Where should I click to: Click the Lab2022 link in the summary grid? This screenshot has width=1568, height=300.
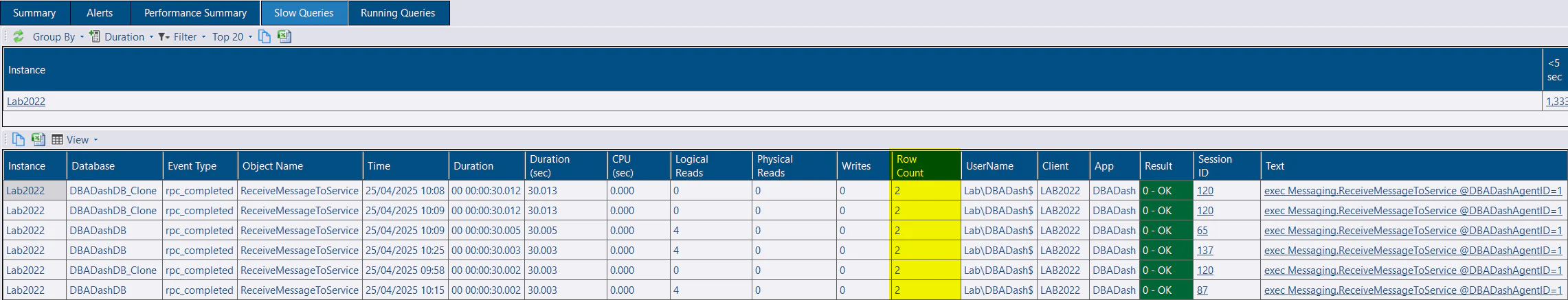pyautogui.click(x=26, y=102)
